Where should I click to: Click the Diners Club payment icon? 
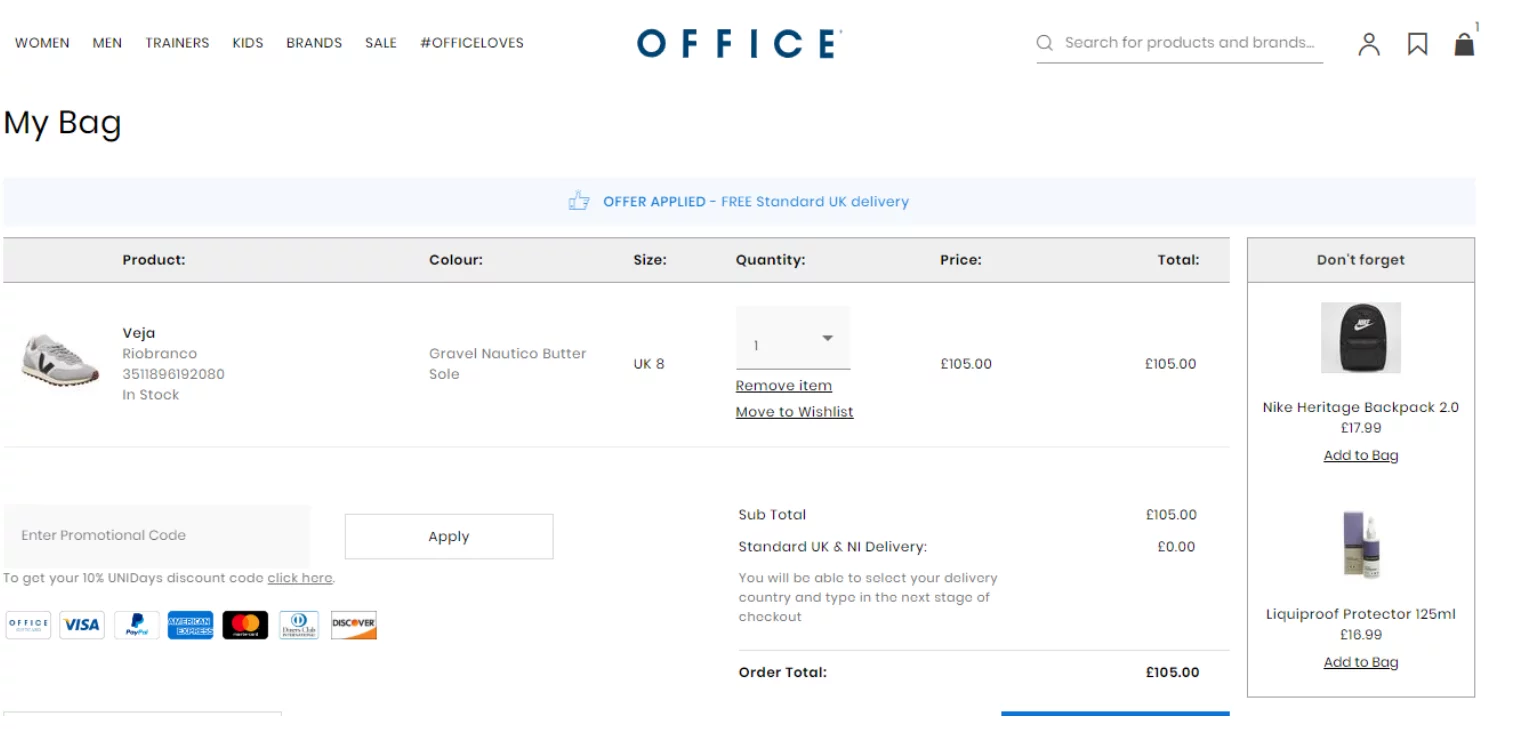[x=299, y=625]
